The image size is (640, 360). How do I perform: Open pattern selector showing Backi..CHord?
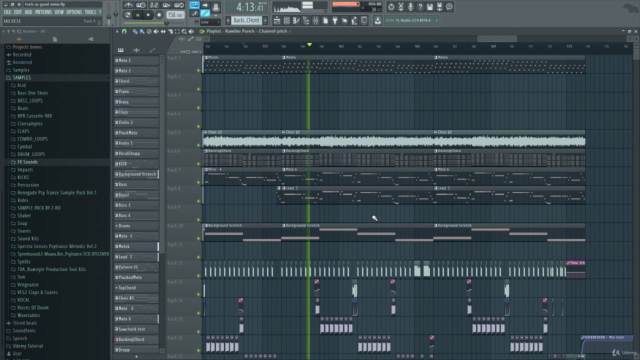pyautogui.click(x=247, y=20)
